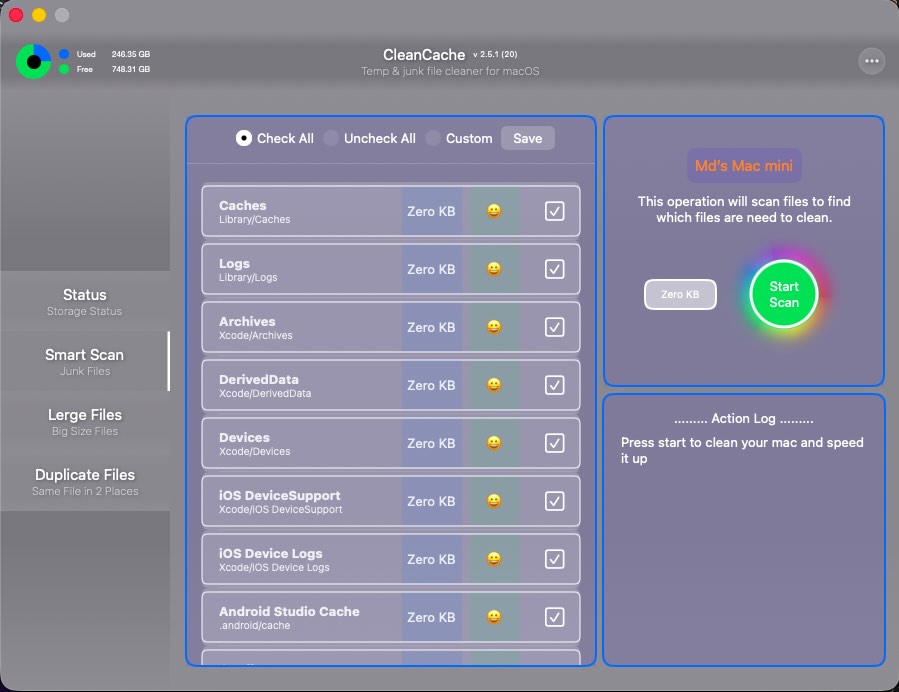Click Zero KB size in Archives row
899x692 pixels.
pyautogui.click(x=431, y=327)
